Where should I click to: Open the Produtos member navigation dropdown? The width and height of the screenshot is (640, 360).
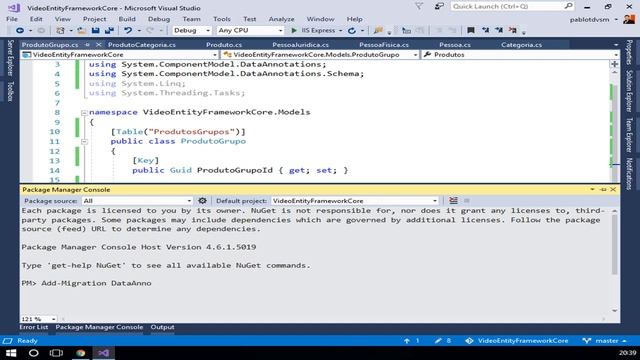(521, 55)
